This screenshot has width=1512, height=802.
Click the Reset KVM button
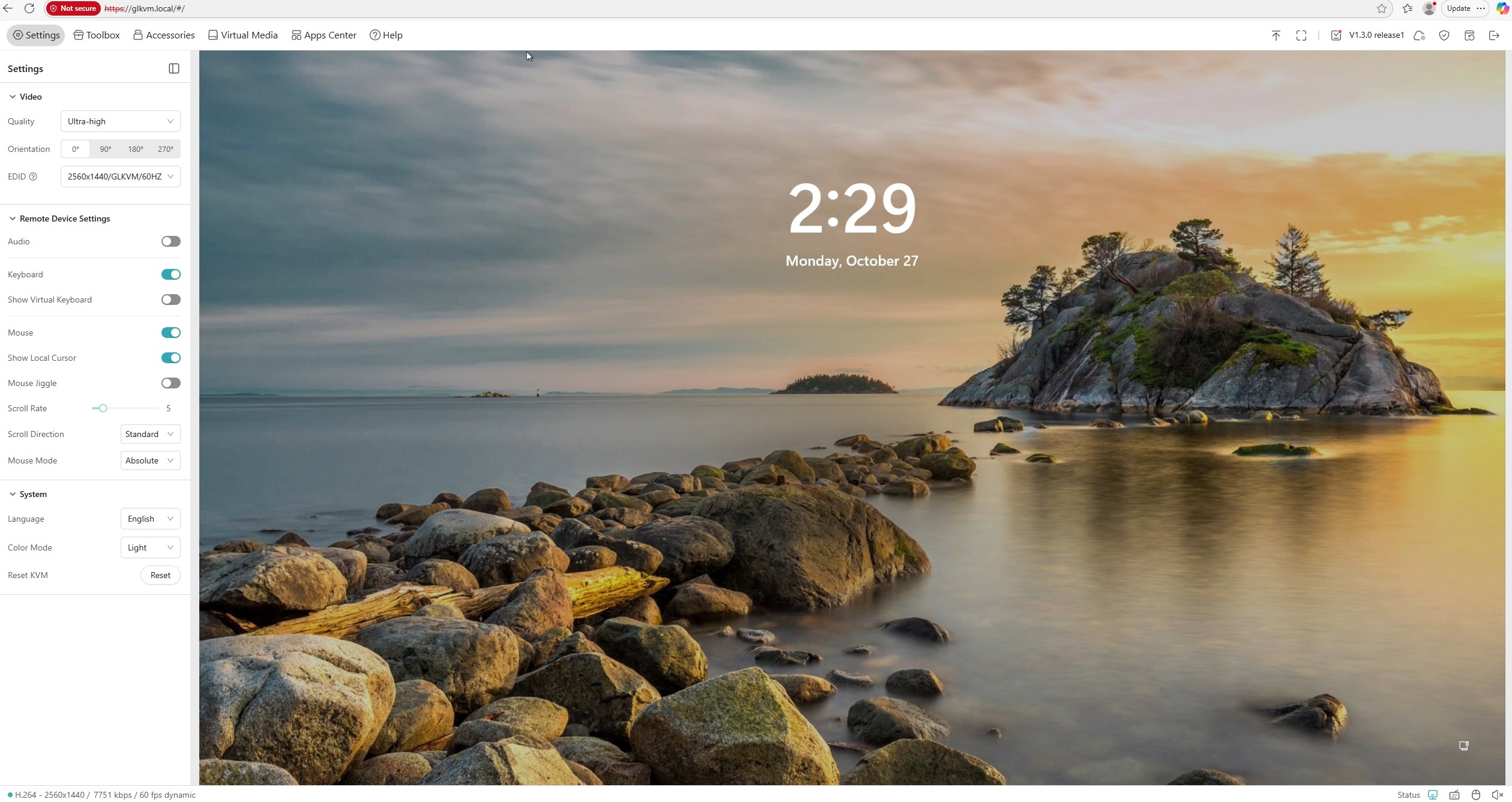pos(160,575)
